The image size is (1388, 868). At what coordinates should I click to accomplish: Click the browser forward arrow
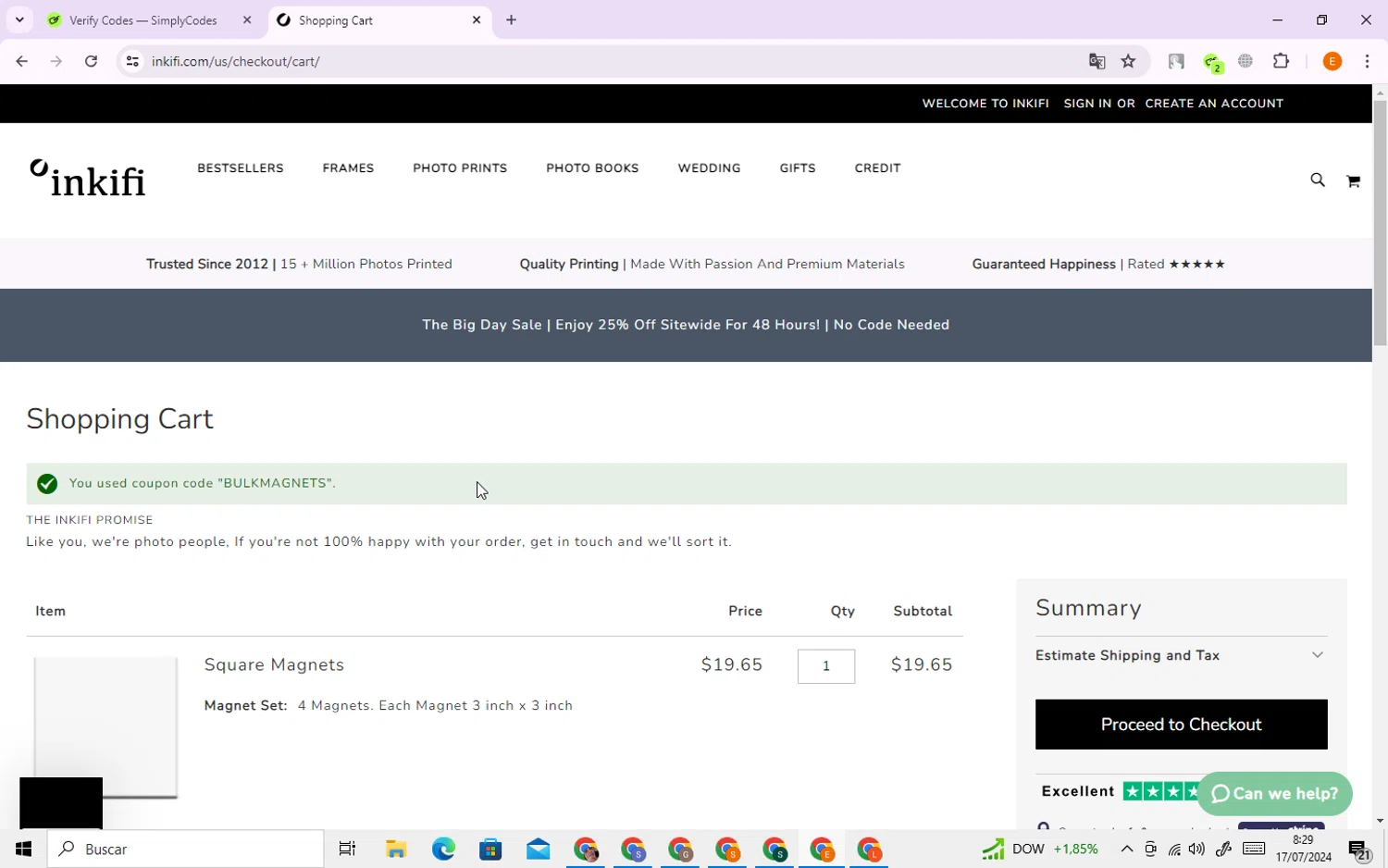pyautogui.click(x=56, y=61)
